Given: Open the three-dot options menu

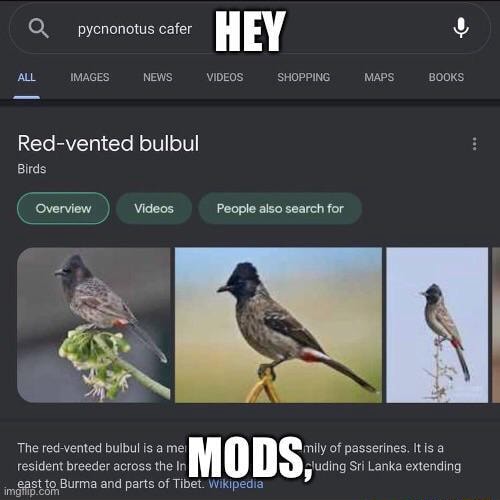Looking at the screenshot, I should click(x=475, y=144).
